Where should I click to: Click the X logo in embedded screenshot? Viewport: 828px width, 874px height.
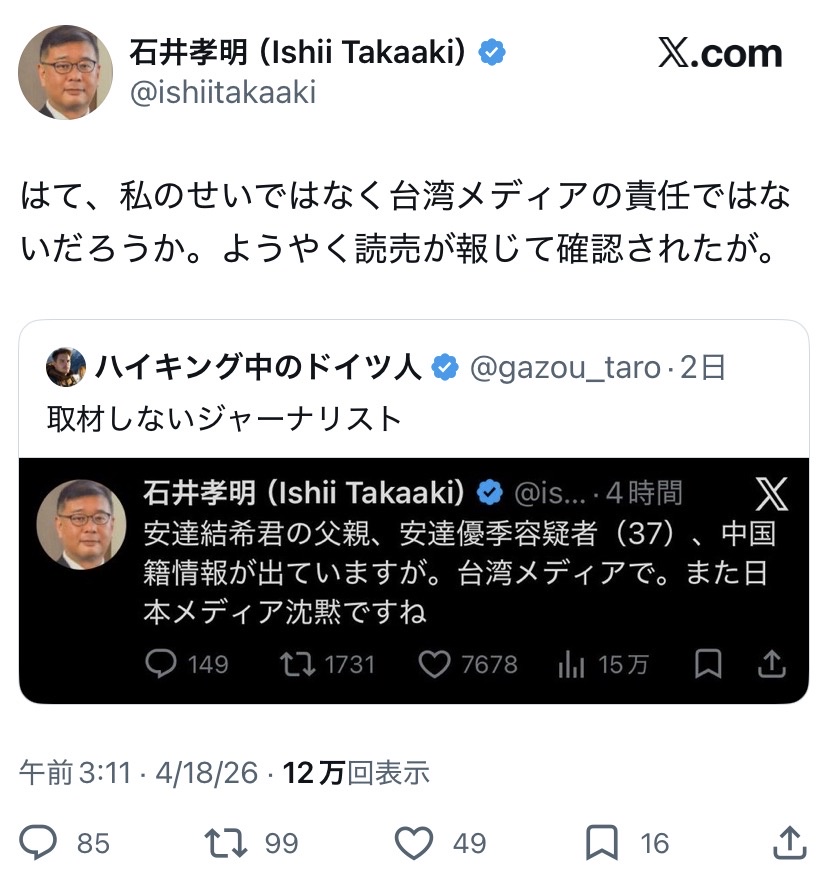click(771, 493)
